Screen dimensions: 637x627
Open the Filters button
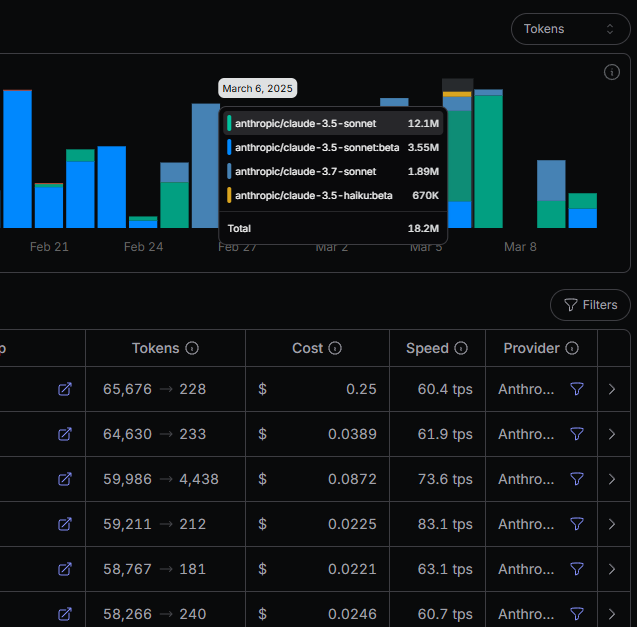coord(590,305)
